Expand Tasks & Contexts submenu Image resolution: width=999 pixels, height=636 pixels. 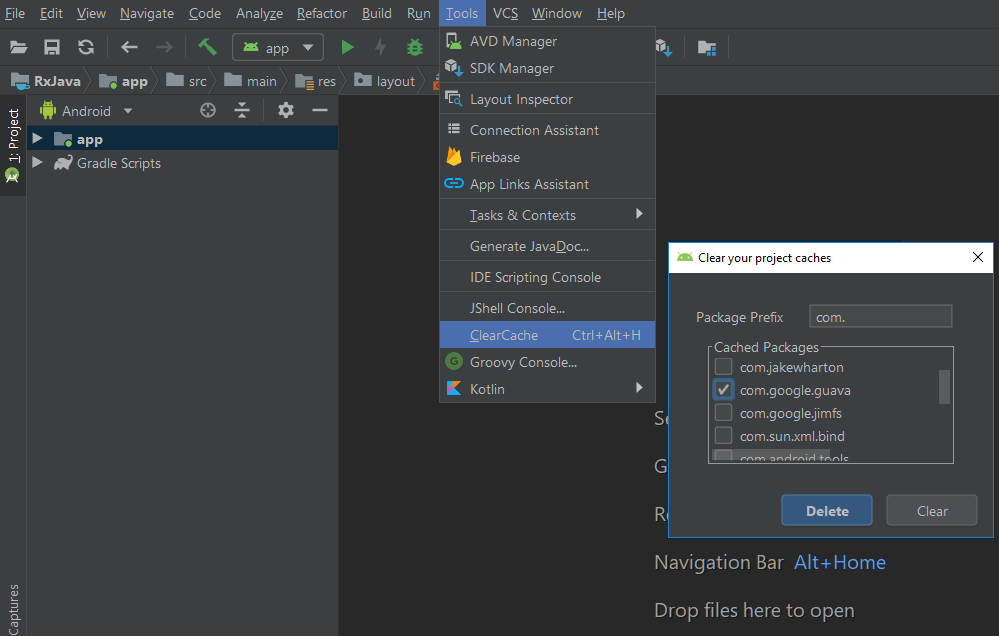tap(547, 215)
